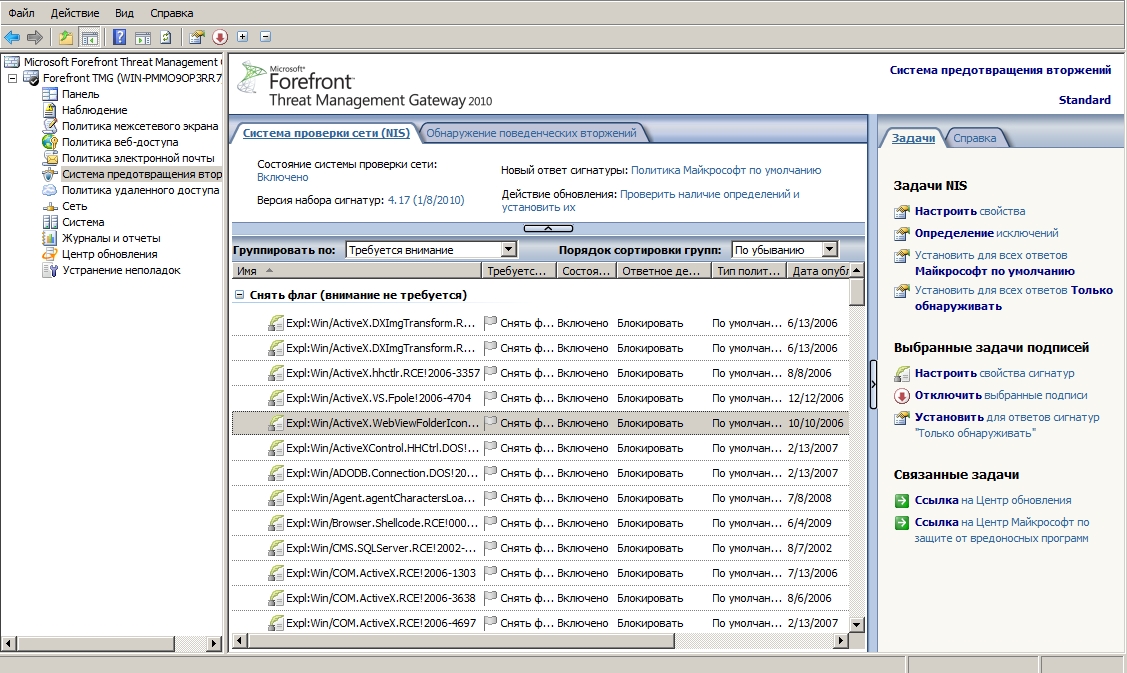Toggle the Show/Hide console tree toolbar icon
The image size is (1127, 673).
click(89, 37)
